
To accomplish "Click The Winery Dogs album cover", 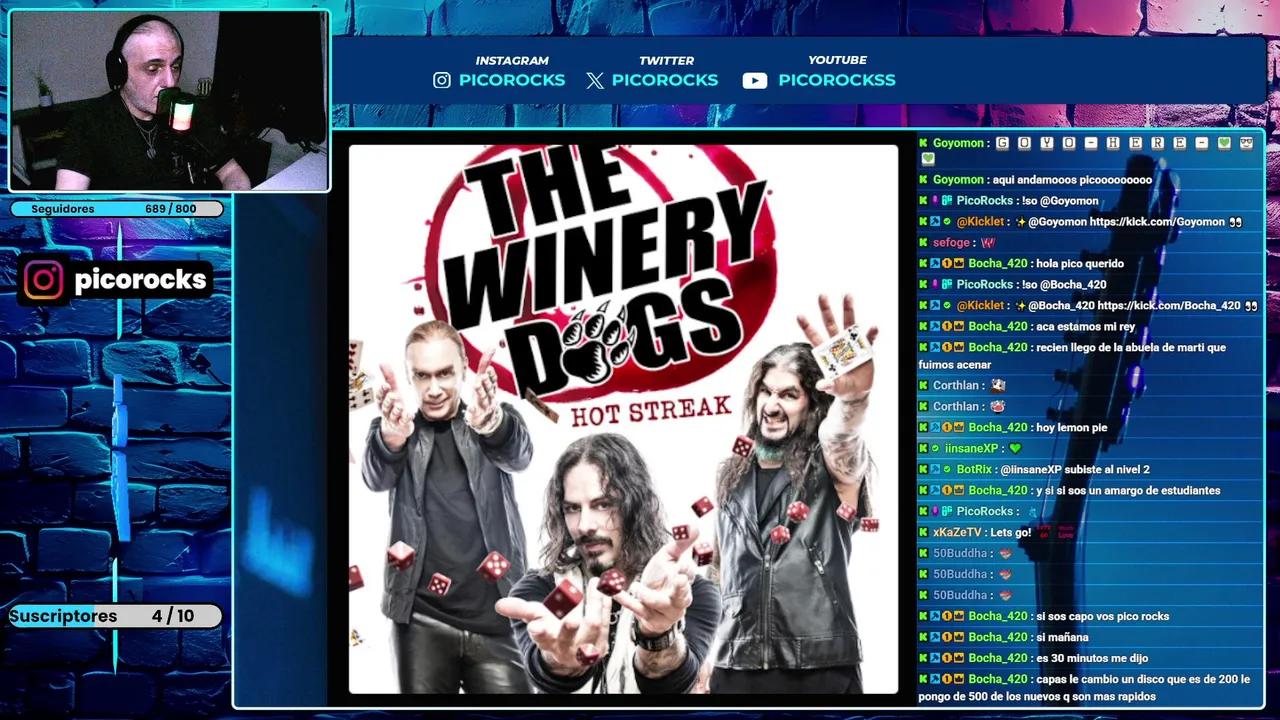I will point(623,419).
